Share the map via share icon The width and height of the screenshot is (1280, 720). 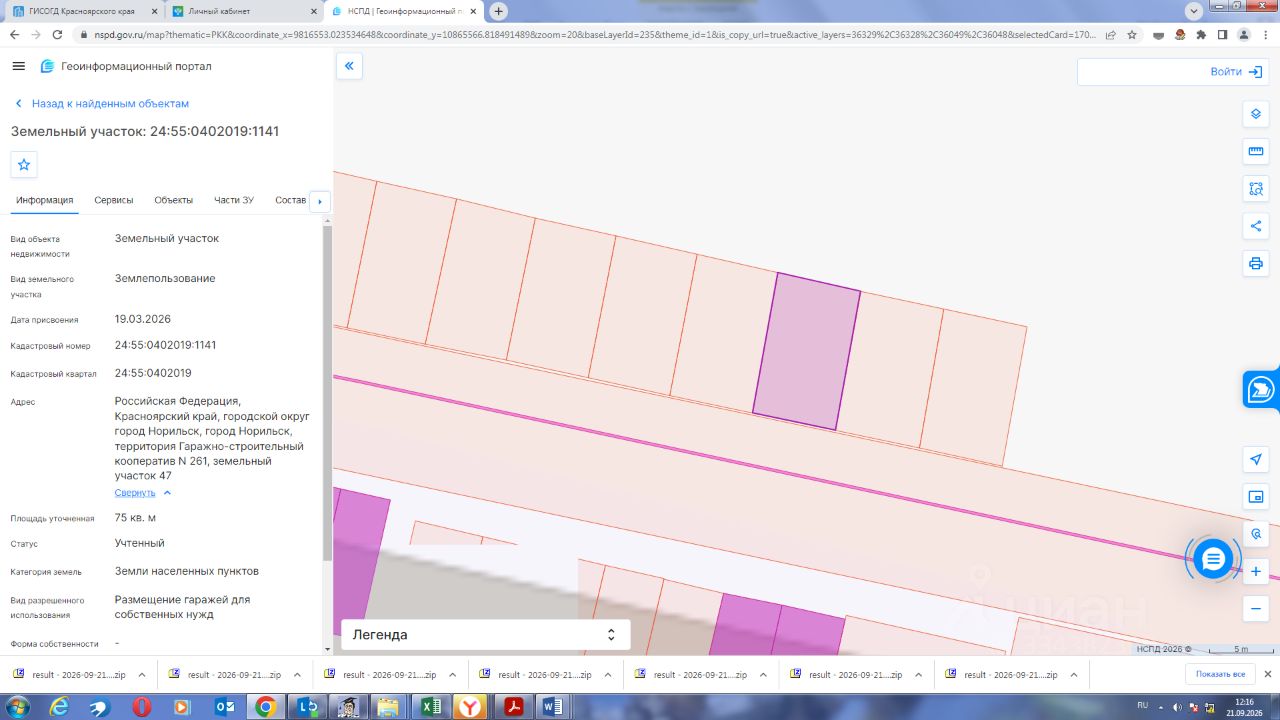[x=1256, y=226]
